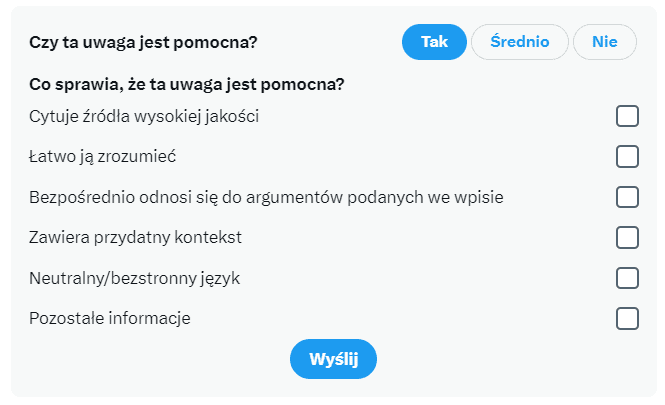This screenshot has width=665, height=405.
Task: Enable the 'Łatwo ją zrozumieć' checkbox
Action: [627, 156]
